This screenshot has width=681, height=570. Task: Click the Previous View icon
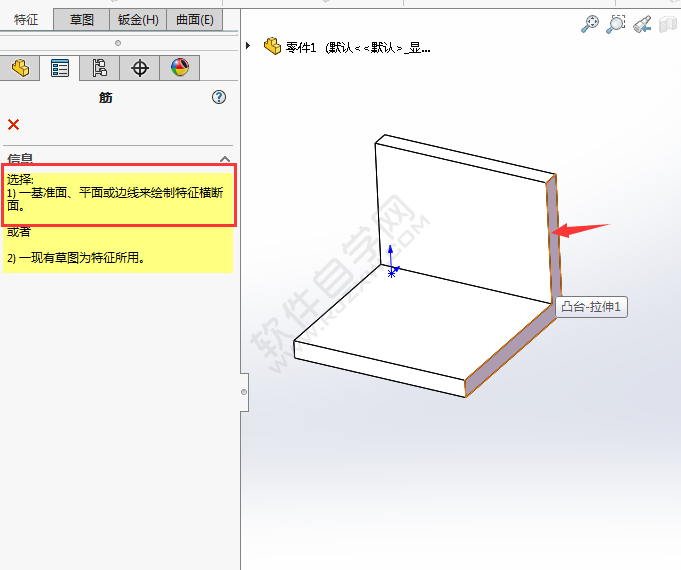(642, 24)
